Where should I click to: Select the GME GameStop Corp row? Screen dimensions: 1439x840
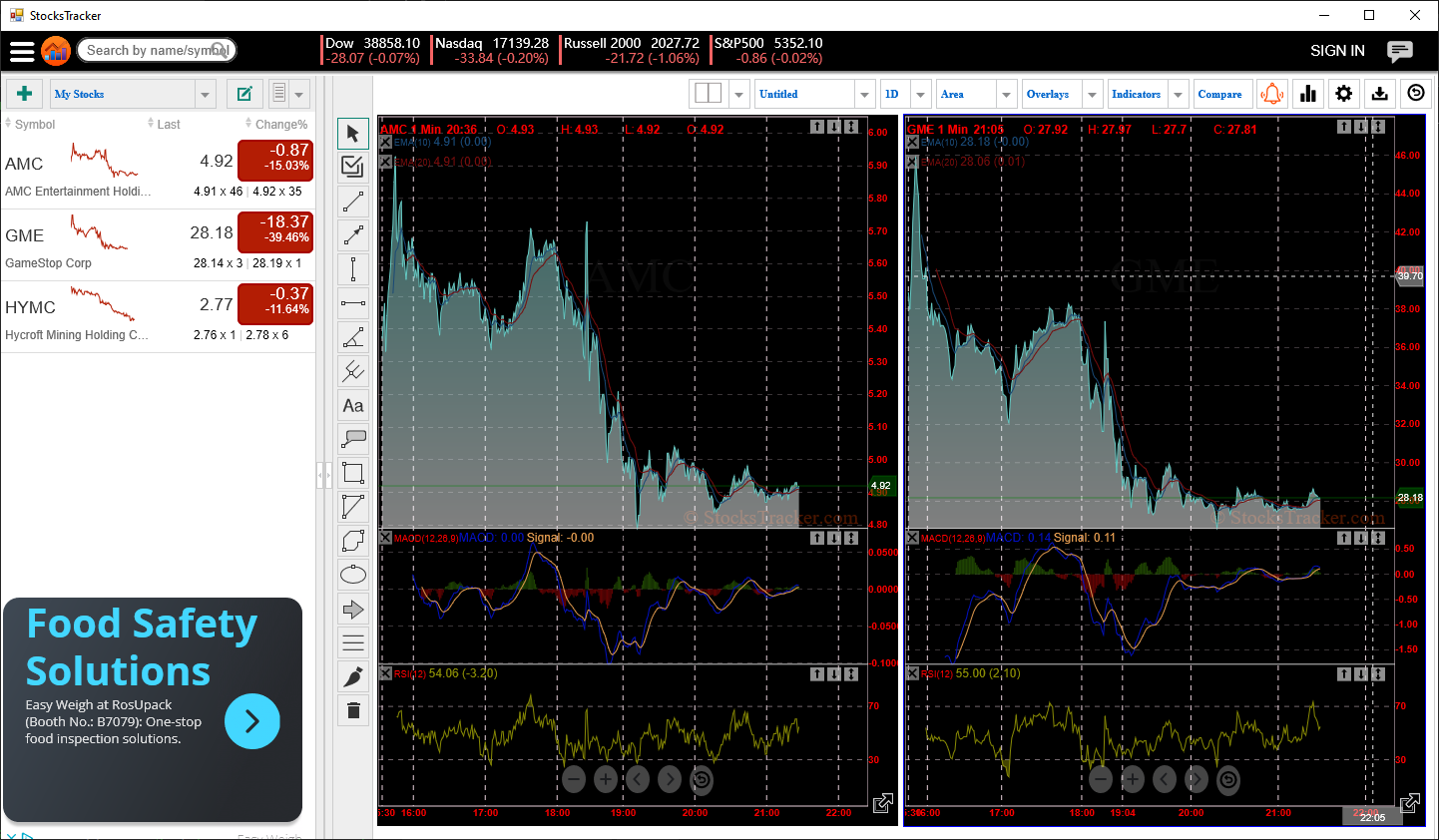click(158, 245)
